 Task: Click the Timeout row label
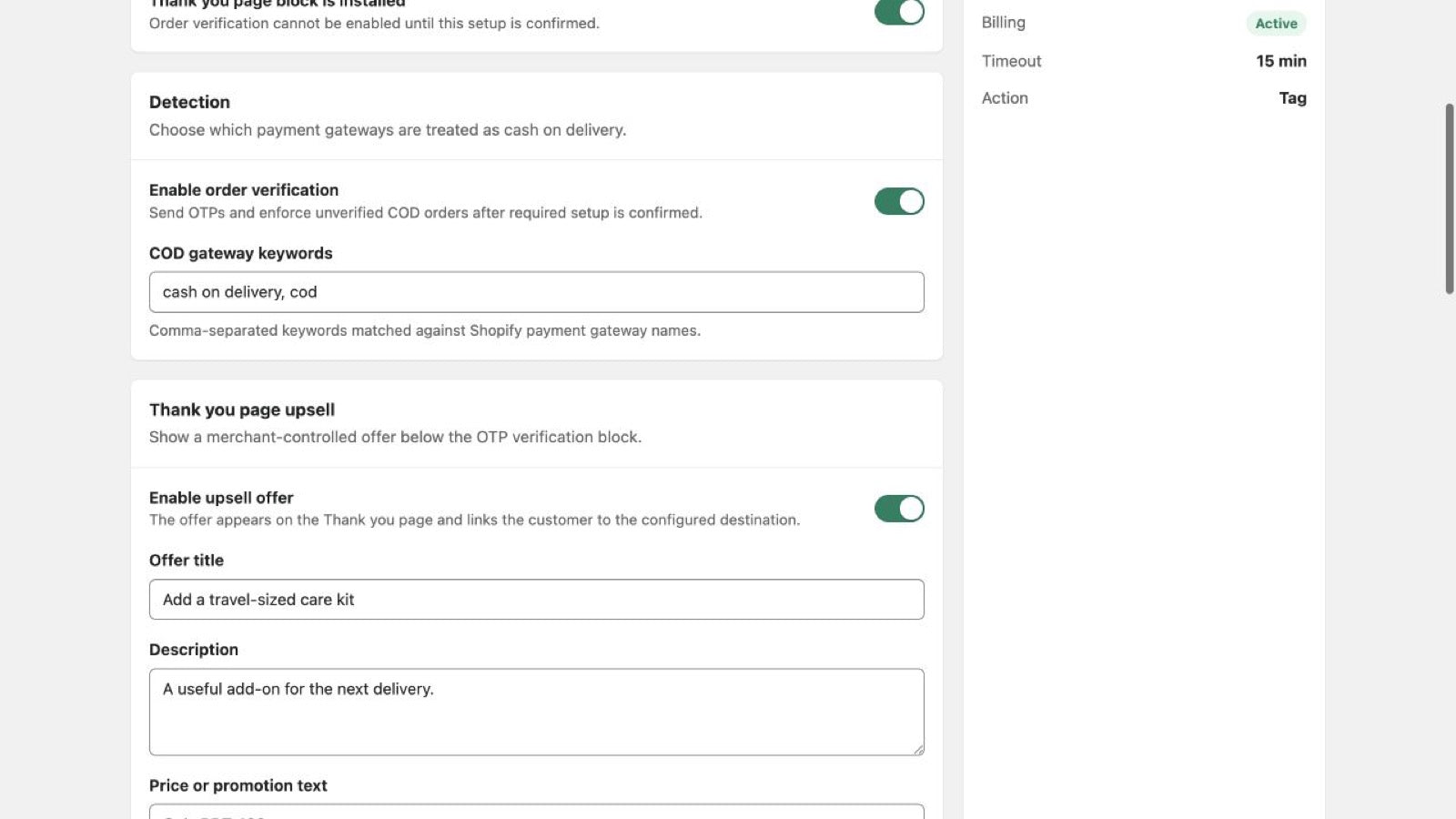[1011, 61]
